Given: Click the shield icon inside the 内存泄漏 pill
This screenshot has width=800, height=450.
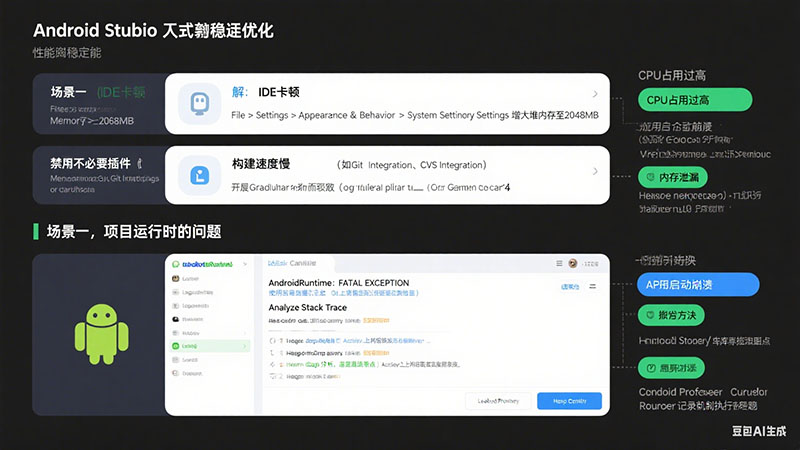Looking at the screenshot, I should [x=651, y=177].
